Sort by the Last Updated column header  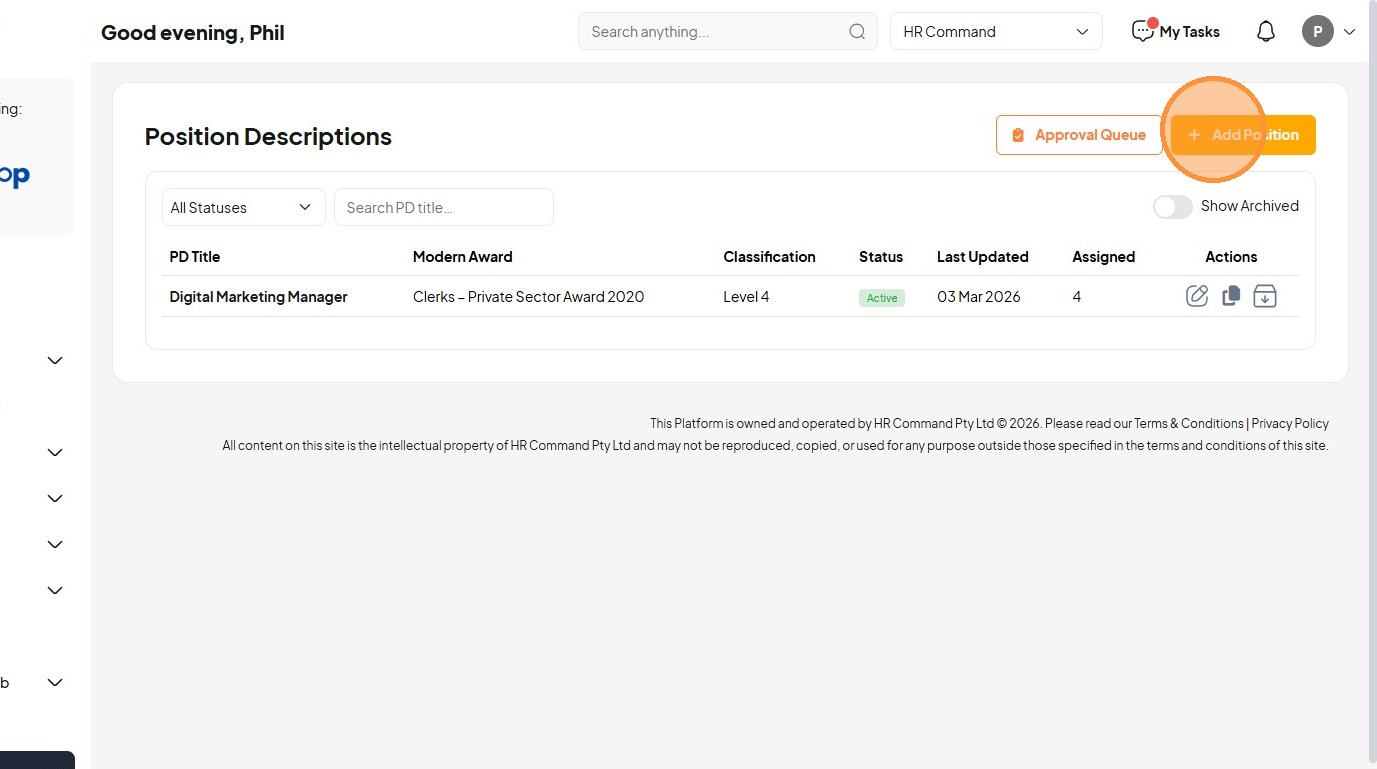pyautogui.click(x=982, y=257)
